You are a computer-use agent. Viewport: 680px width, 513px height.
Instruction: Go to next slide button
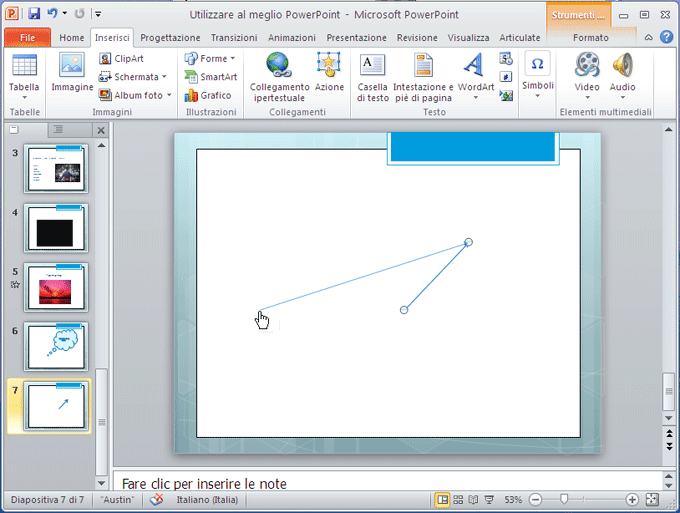coord(669,446)
